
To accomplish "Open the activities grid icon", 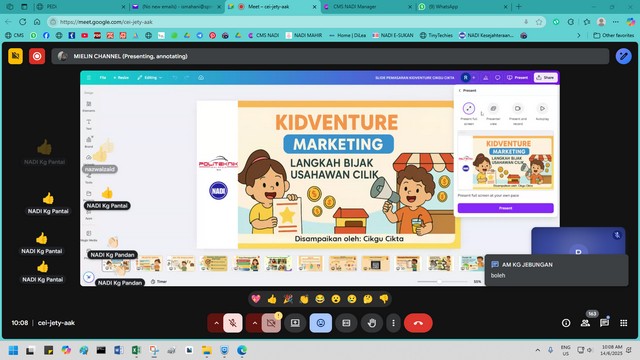I will (623, 323).
